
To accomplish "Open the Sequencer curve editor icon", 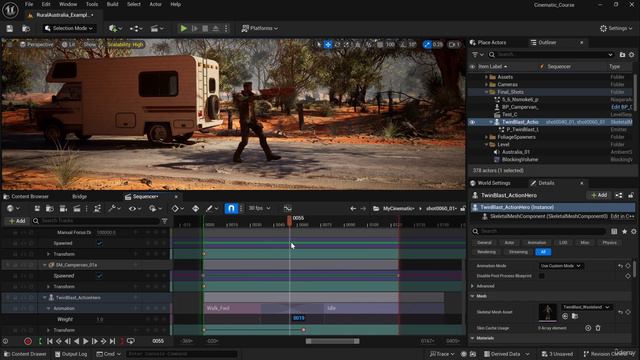I will pyautogui.click(x=288, y=209).
